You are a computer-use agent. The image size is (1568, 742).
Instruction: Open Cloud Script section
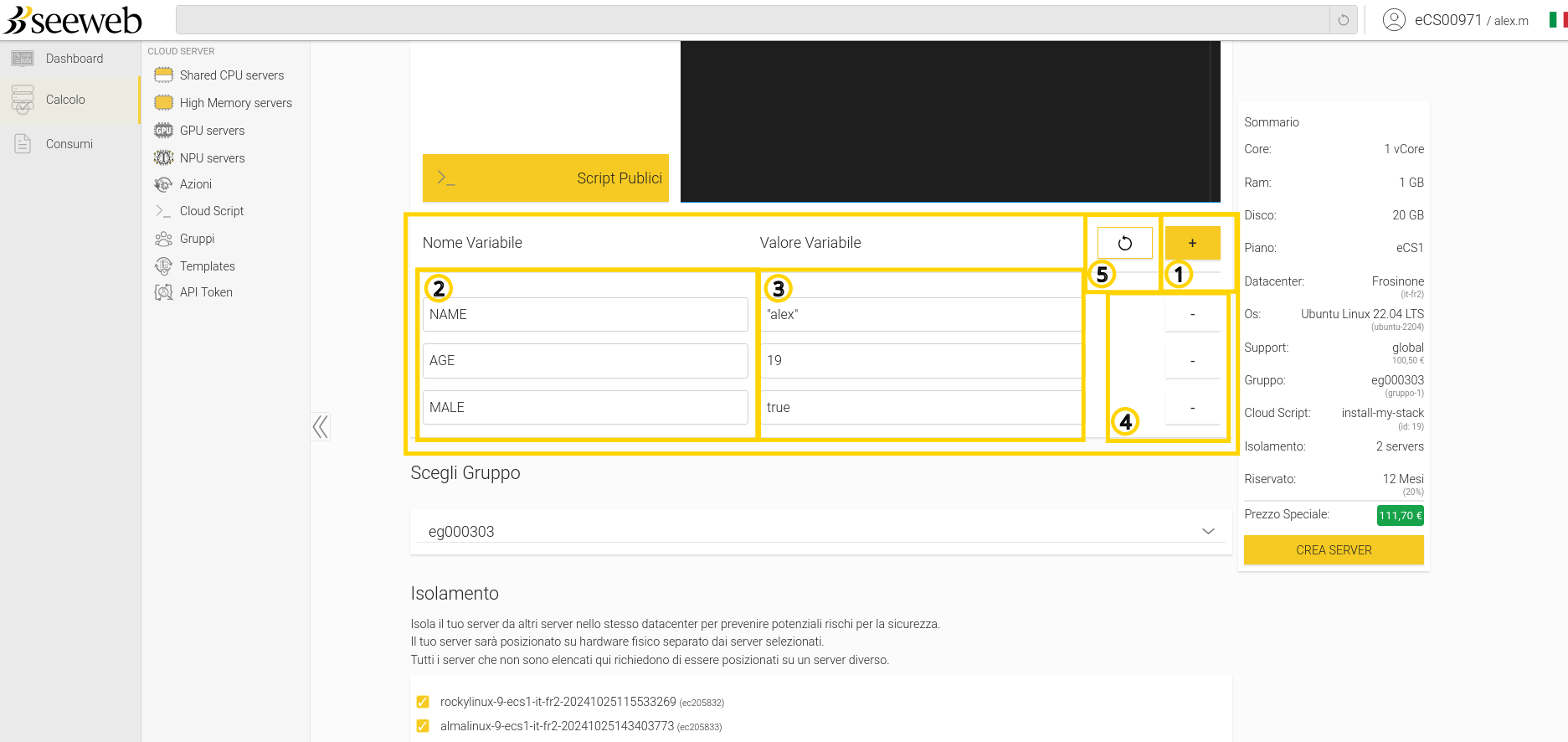pyautogui.click(x=212, y=211)
